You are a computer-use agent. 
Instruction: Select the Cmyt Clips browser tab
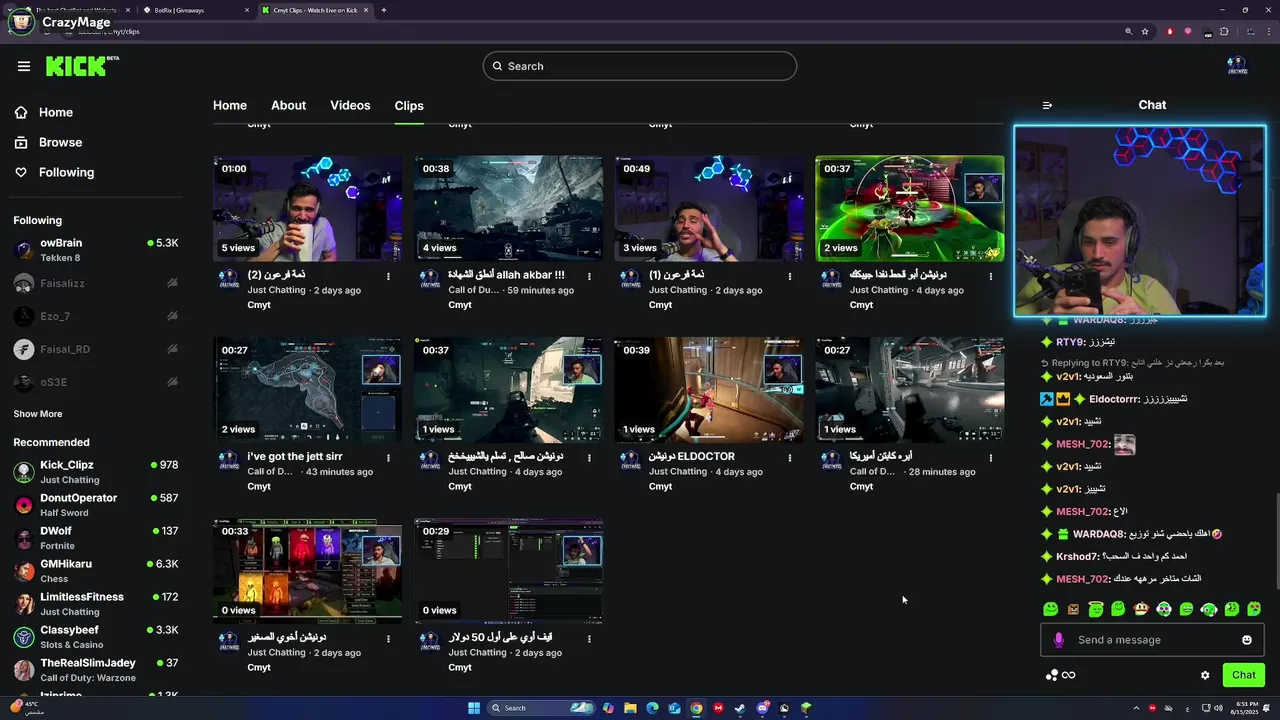pyautogui.click(x=315, y=10)
